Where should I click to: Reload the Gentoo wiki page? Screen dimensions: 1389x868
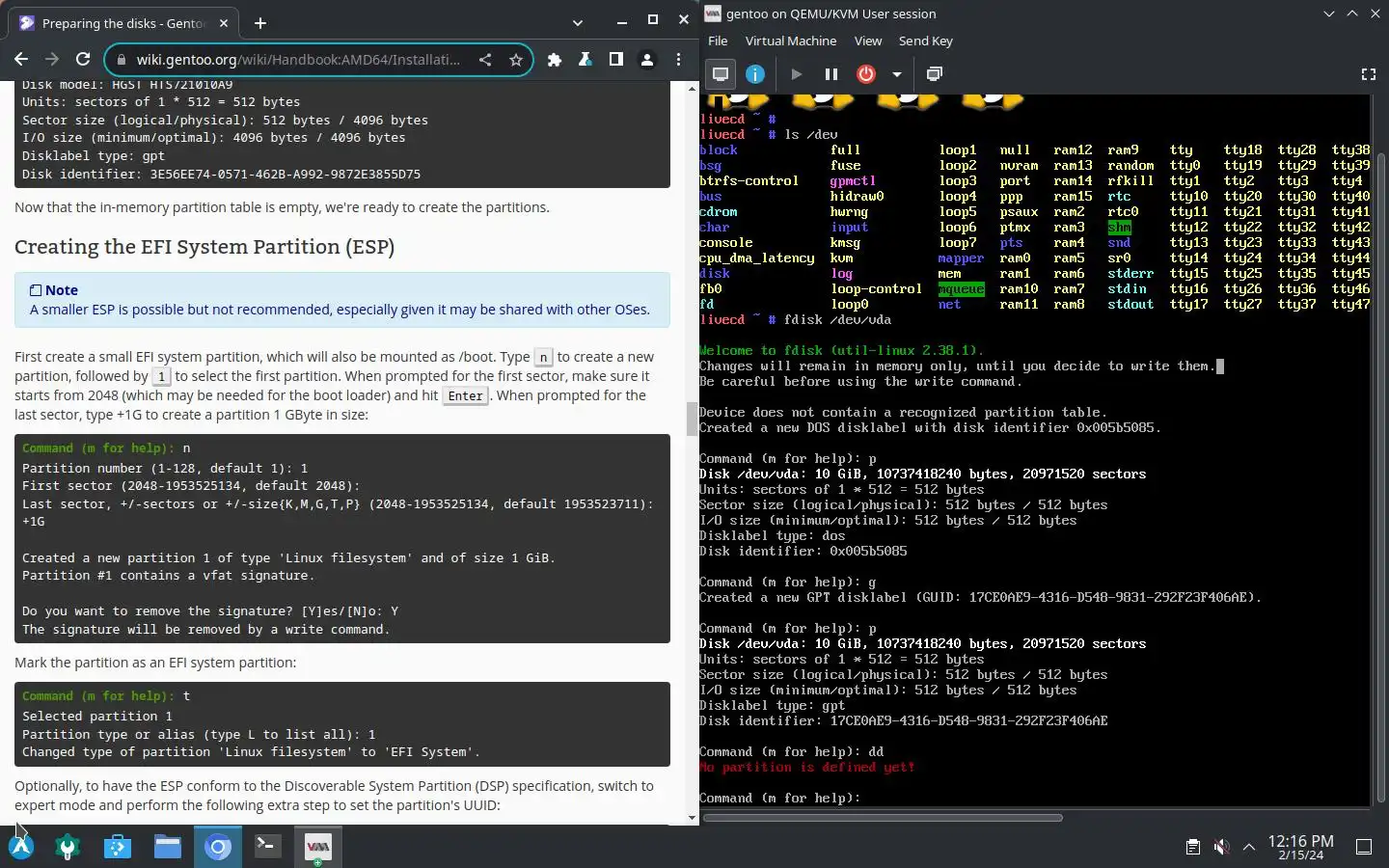pyautogui.click(x=83, y=60)
